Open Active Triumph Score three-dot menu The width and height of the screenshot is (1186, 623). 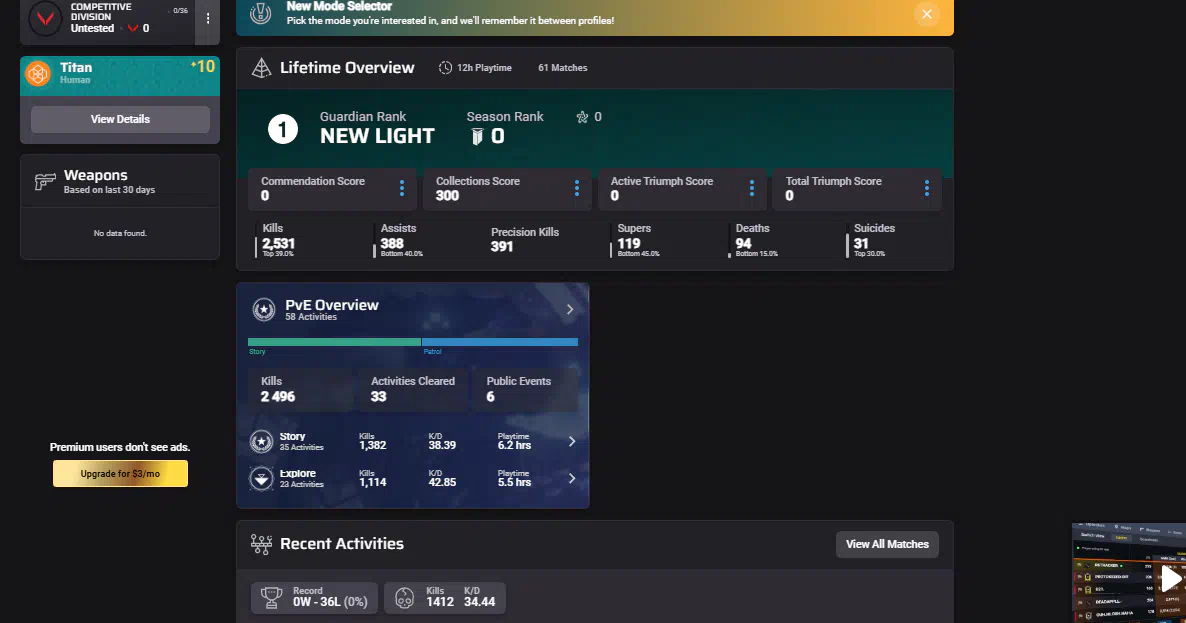click(752, 188)
